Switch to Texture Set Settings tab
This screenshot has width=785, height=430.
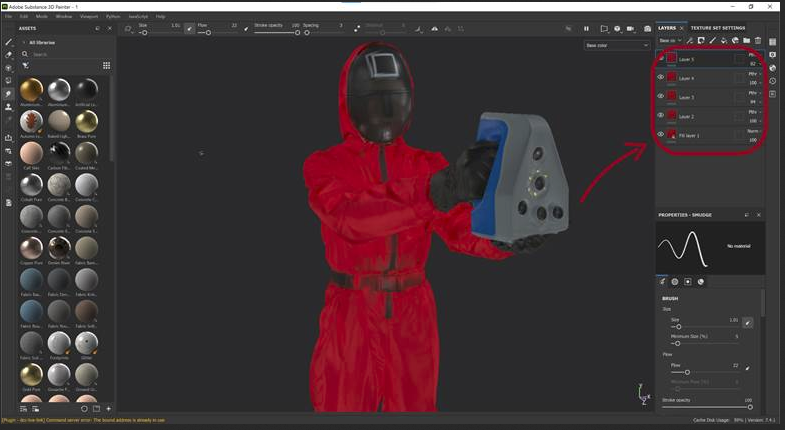[718, 28]
